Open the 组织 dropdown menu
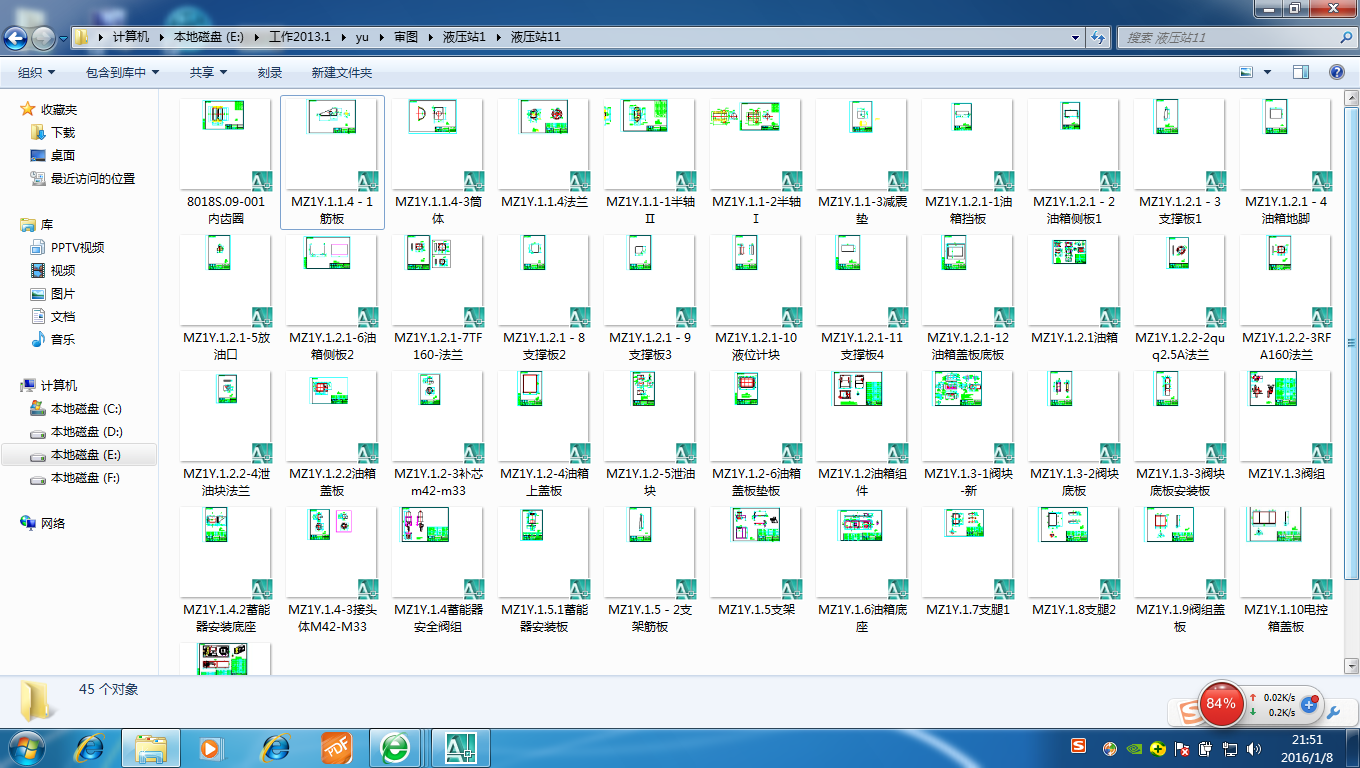This screenshot has width=1360, height=768. (37, 72)
